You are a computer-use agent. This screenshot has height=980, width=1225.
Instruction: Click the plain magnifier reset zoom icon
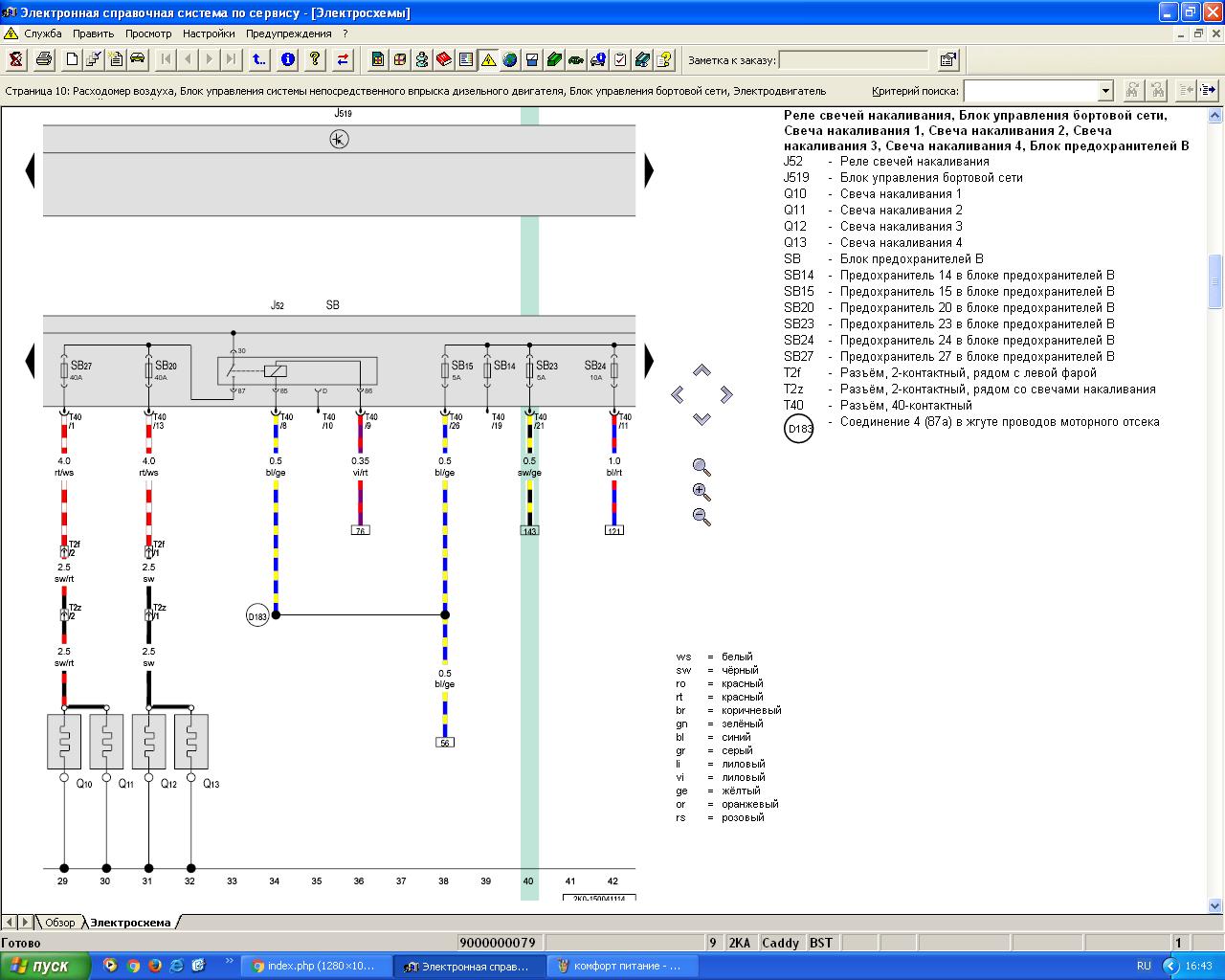point(702,467)
